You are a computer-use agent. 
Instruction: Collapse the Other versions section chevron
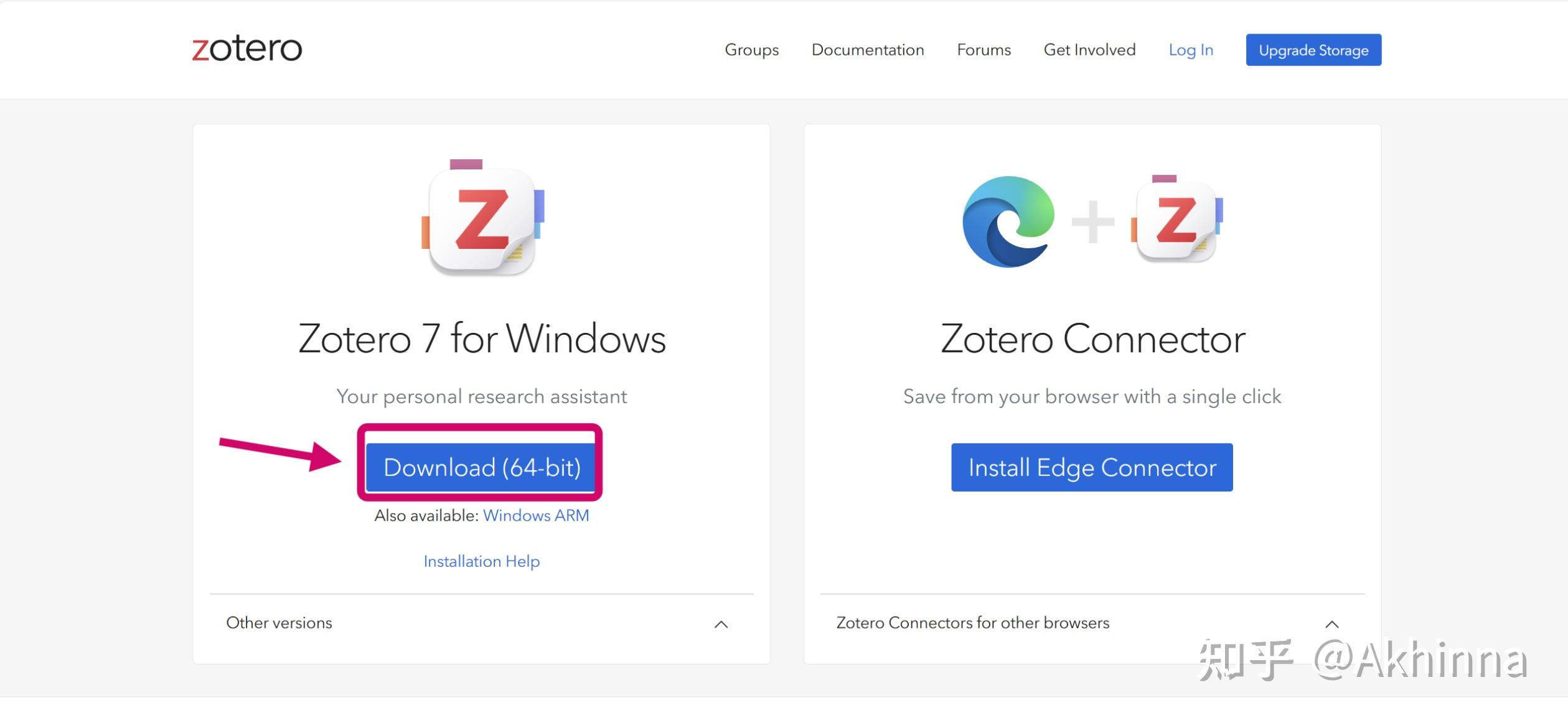point(721,623)
